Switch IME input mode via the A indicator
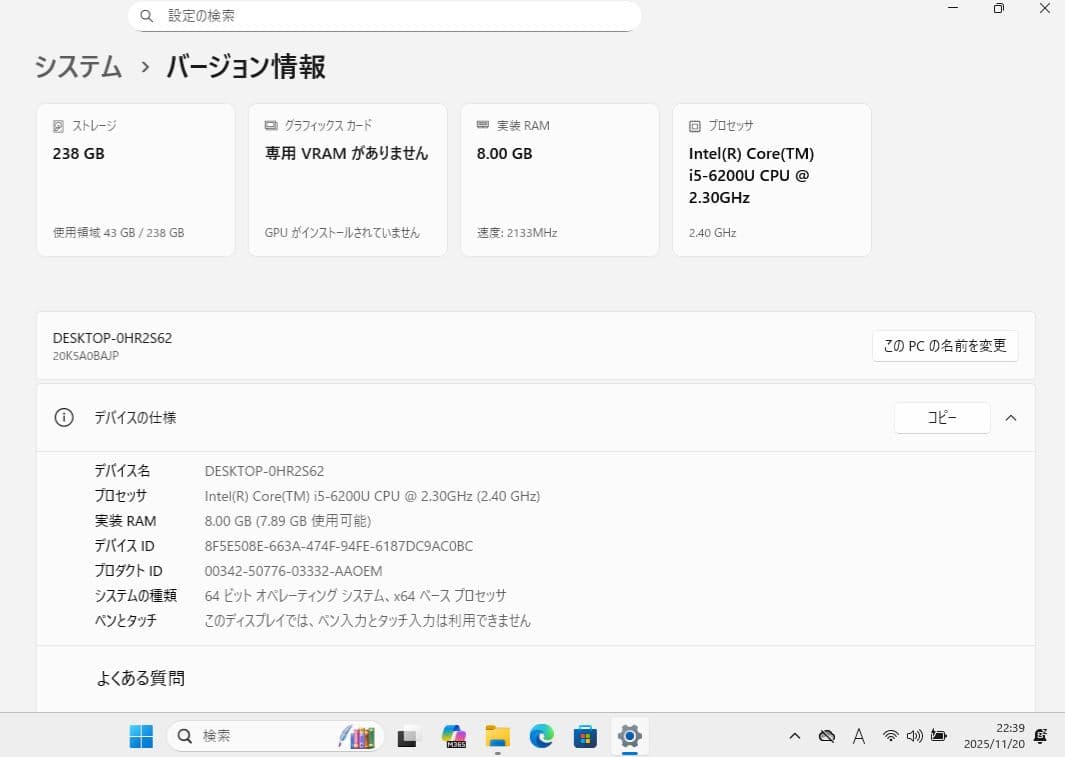The height and width of the screenshot is (757, 1065). pos(859,736)
